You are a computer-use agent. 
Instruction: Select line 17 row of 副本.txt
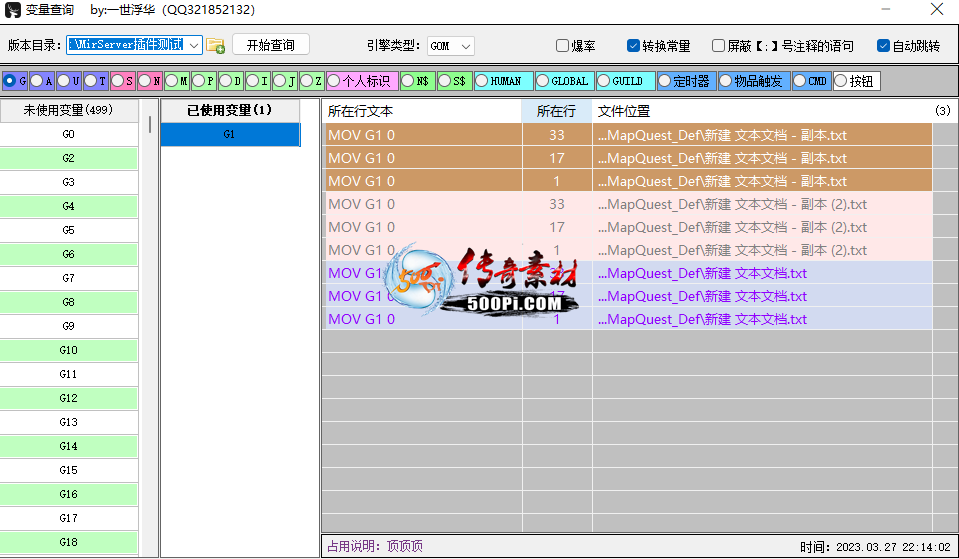[x=627, y=158]
